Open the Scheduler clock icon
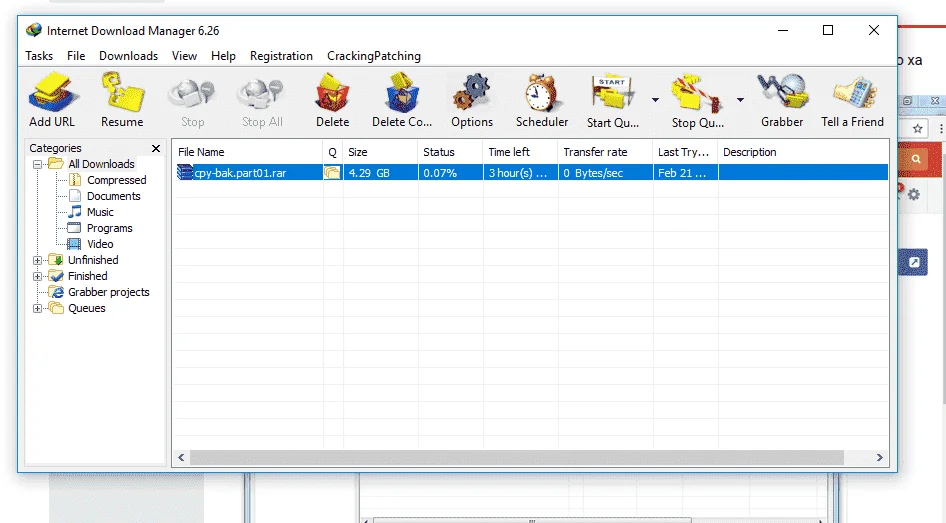The height and width of the screenshot is (523, 946). (542, 100)
